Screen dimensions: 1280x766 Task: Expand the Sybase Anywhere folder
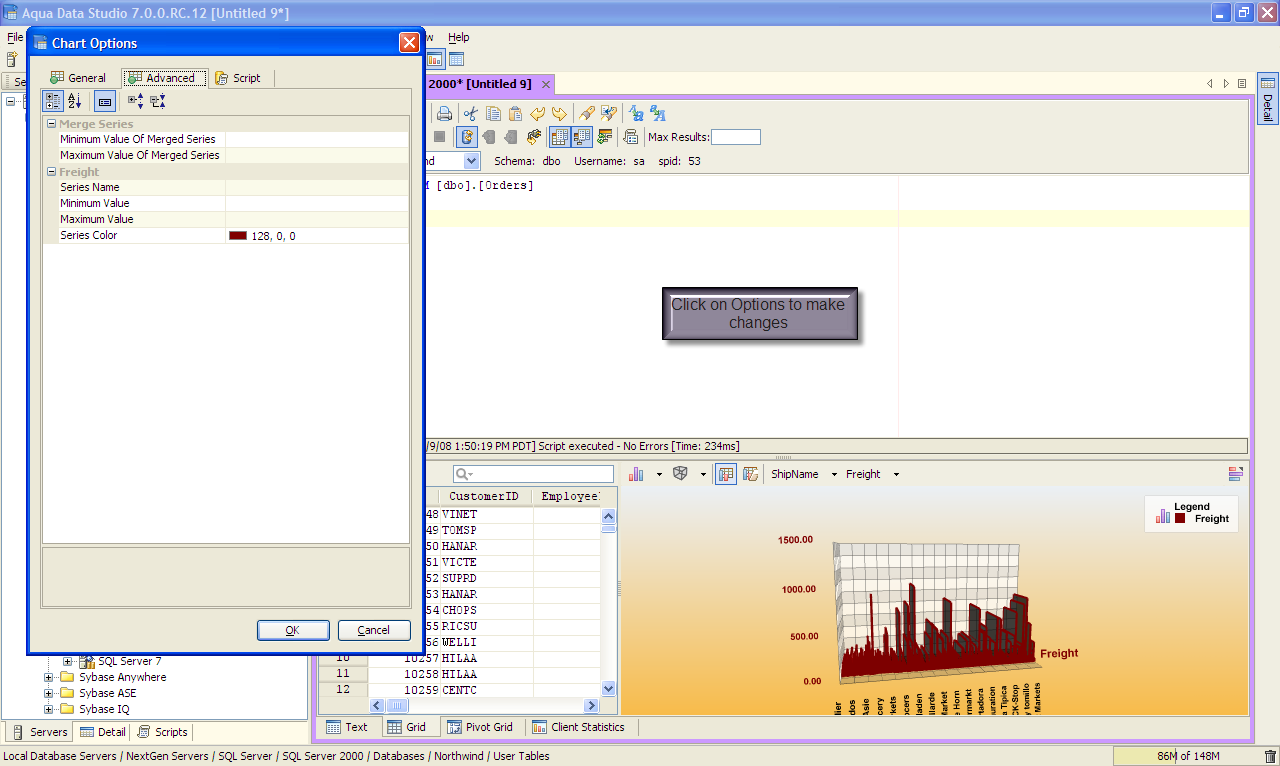tap(49, 677)
